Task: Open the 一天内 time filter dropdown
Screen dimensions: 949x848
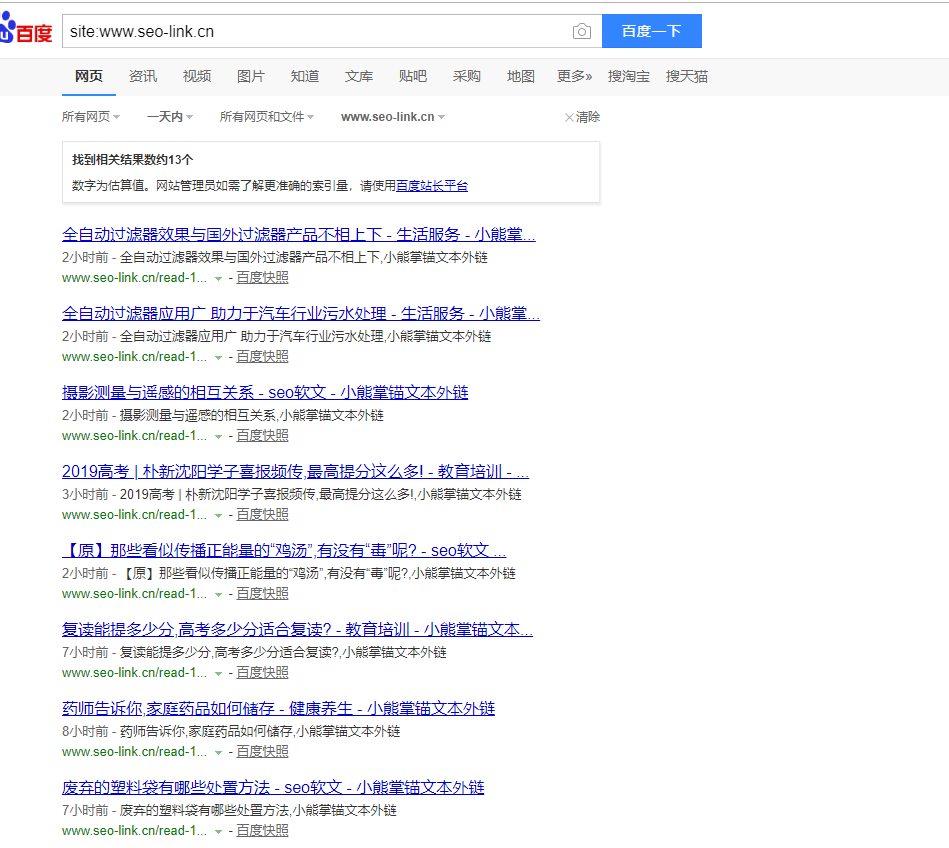Action: 170,117
